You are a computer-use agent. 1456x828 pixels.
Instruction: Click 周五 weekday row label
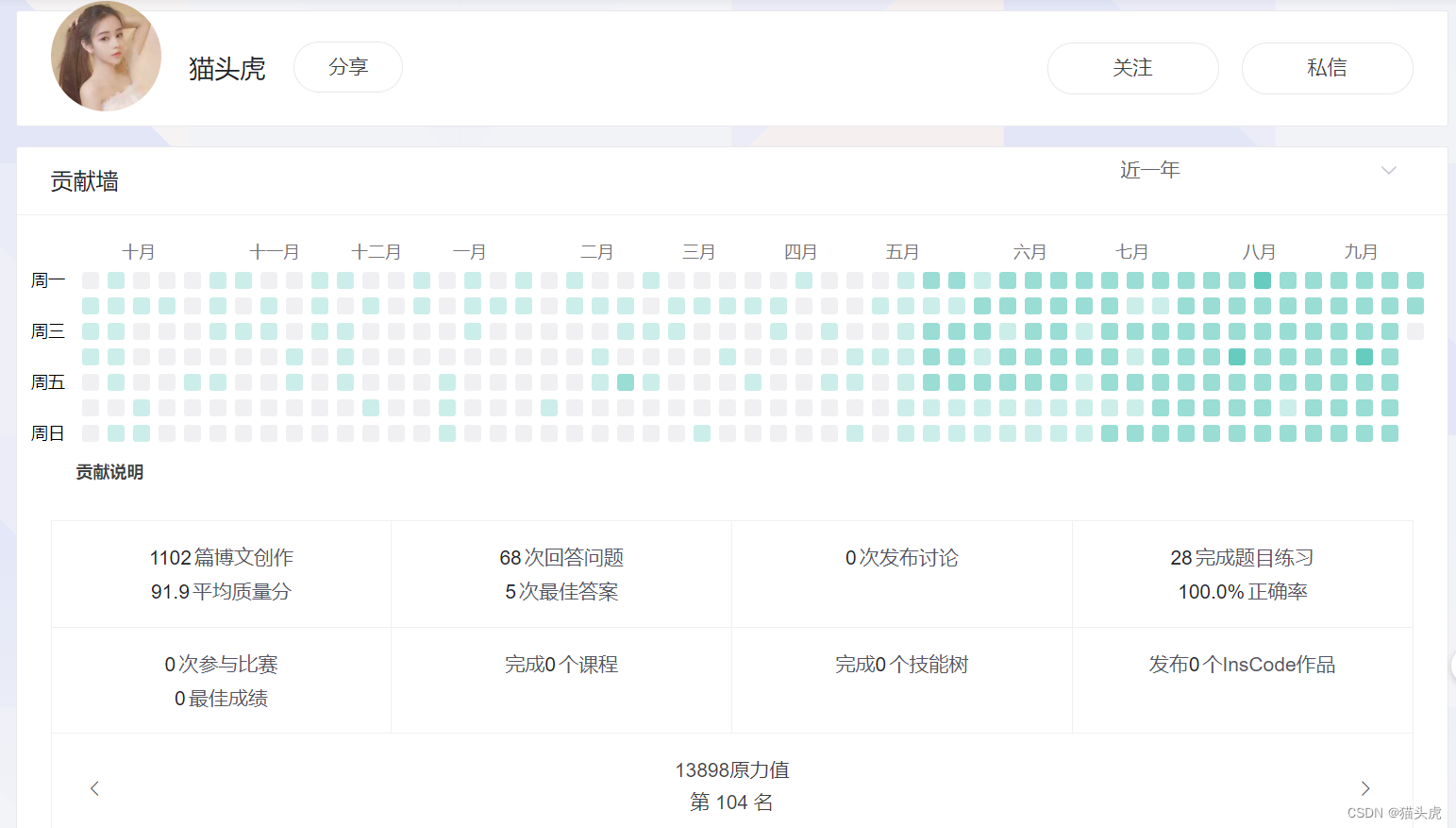[x=48, y=382]
